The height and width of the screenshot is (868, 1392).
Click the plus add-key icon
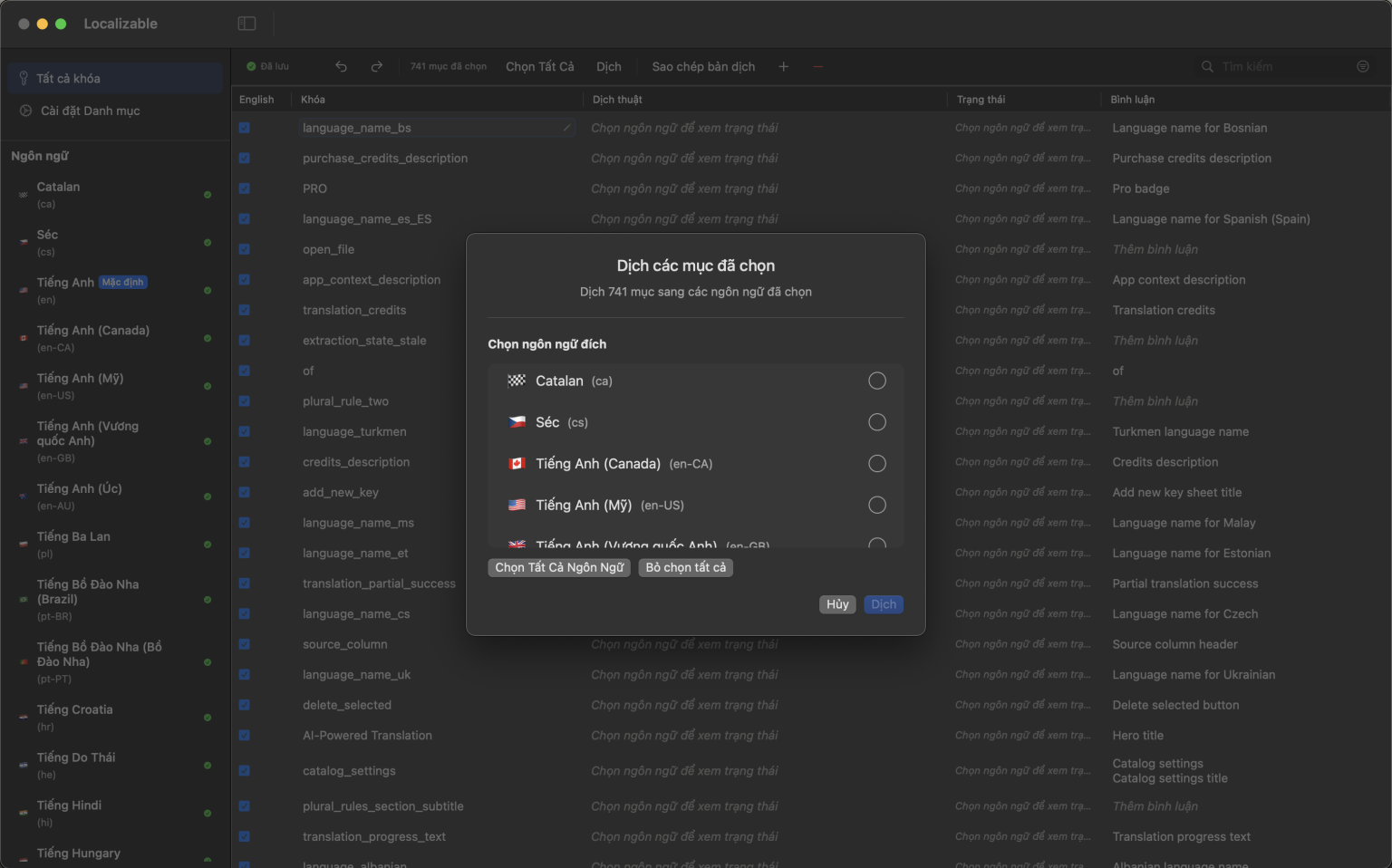point(784,66)
